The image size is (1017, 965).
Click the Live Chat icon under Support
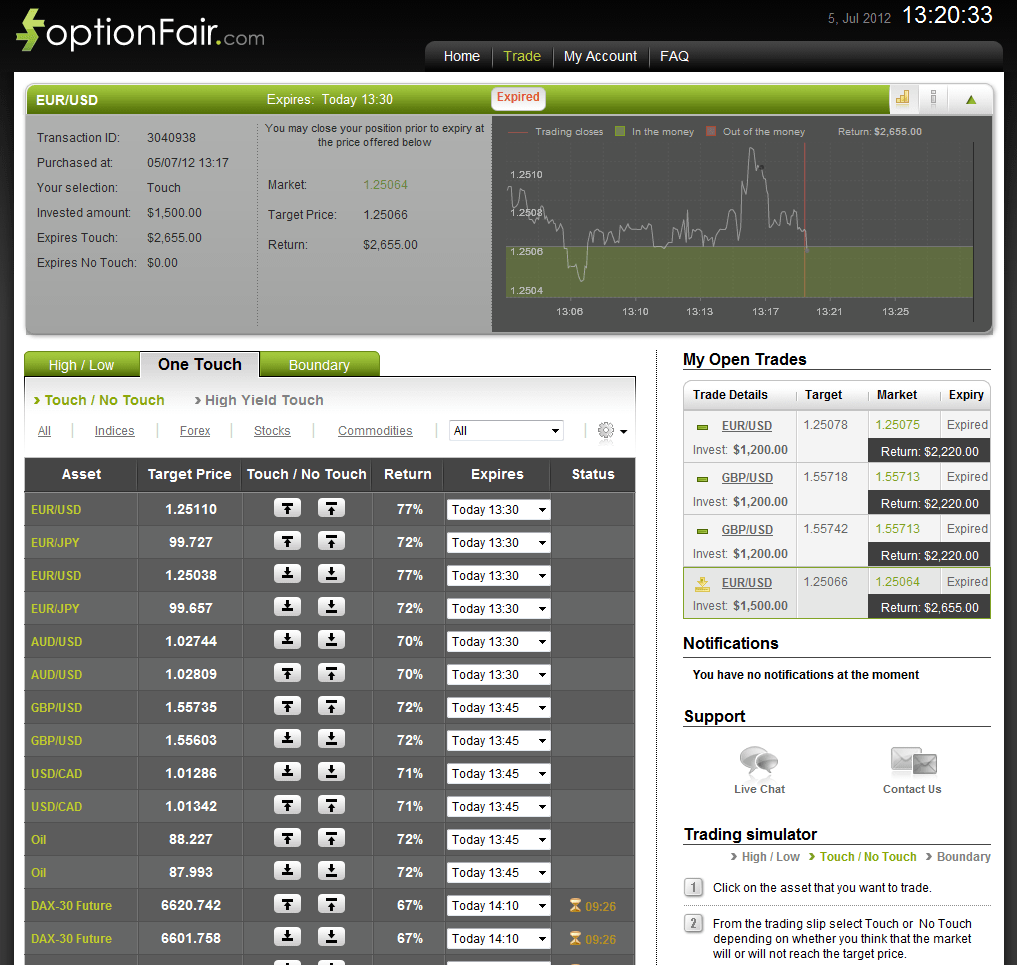pos(759,761)
